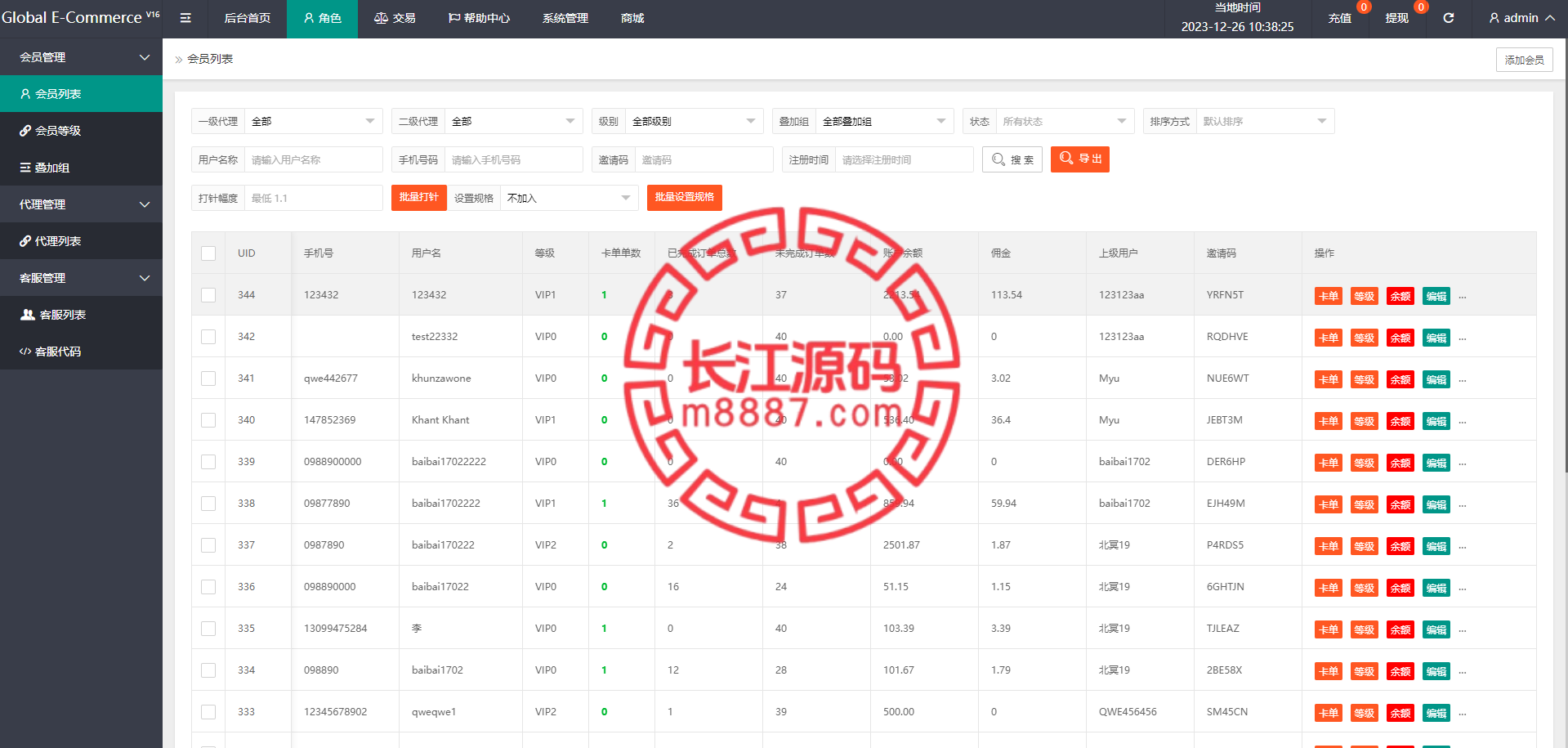Click the 添加会员 button
Screen dimensions: 1568x748
point(1525,60)
